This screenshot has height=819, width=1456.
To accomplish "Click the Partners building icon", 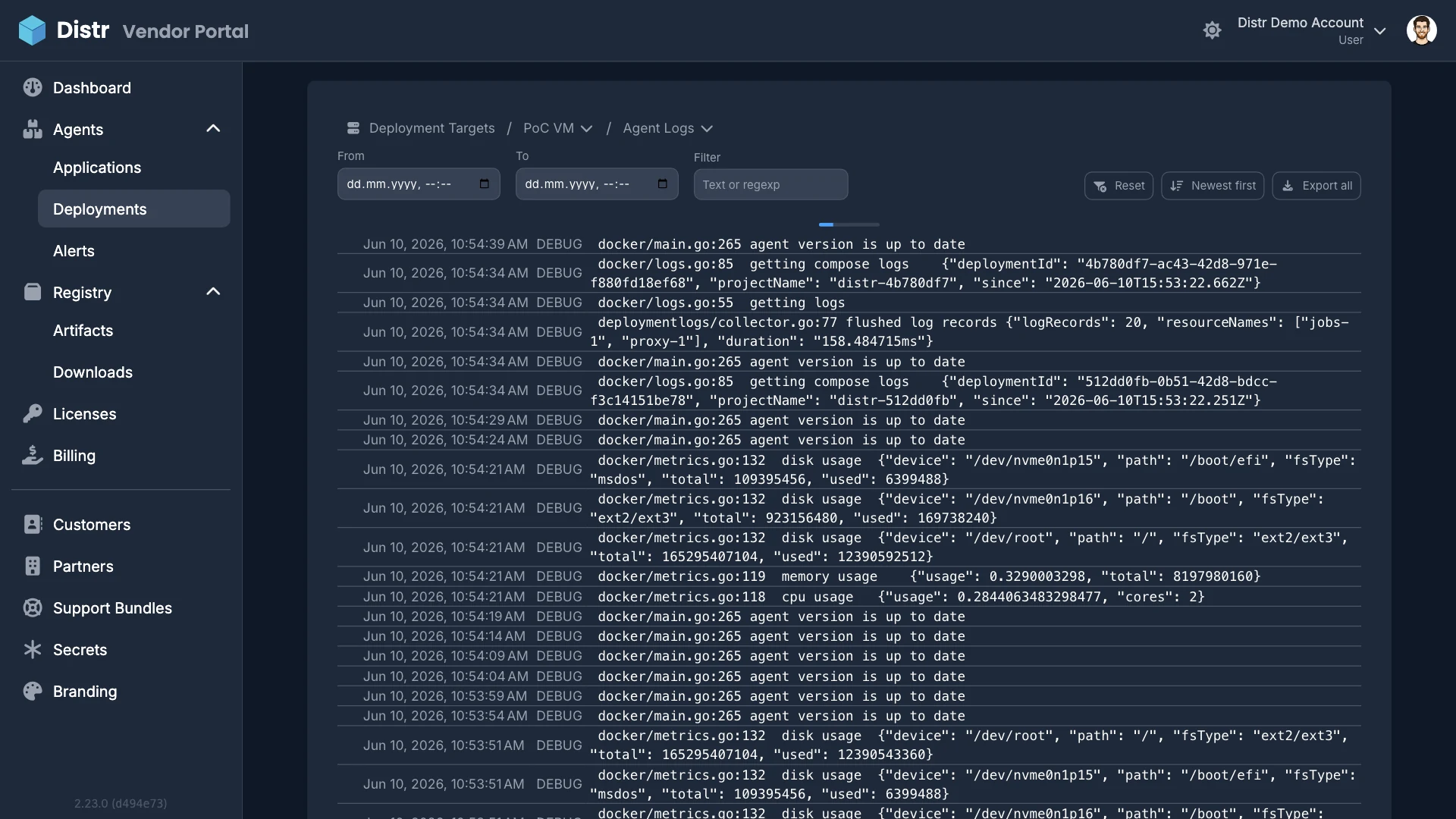I will [x=33, y=566].
